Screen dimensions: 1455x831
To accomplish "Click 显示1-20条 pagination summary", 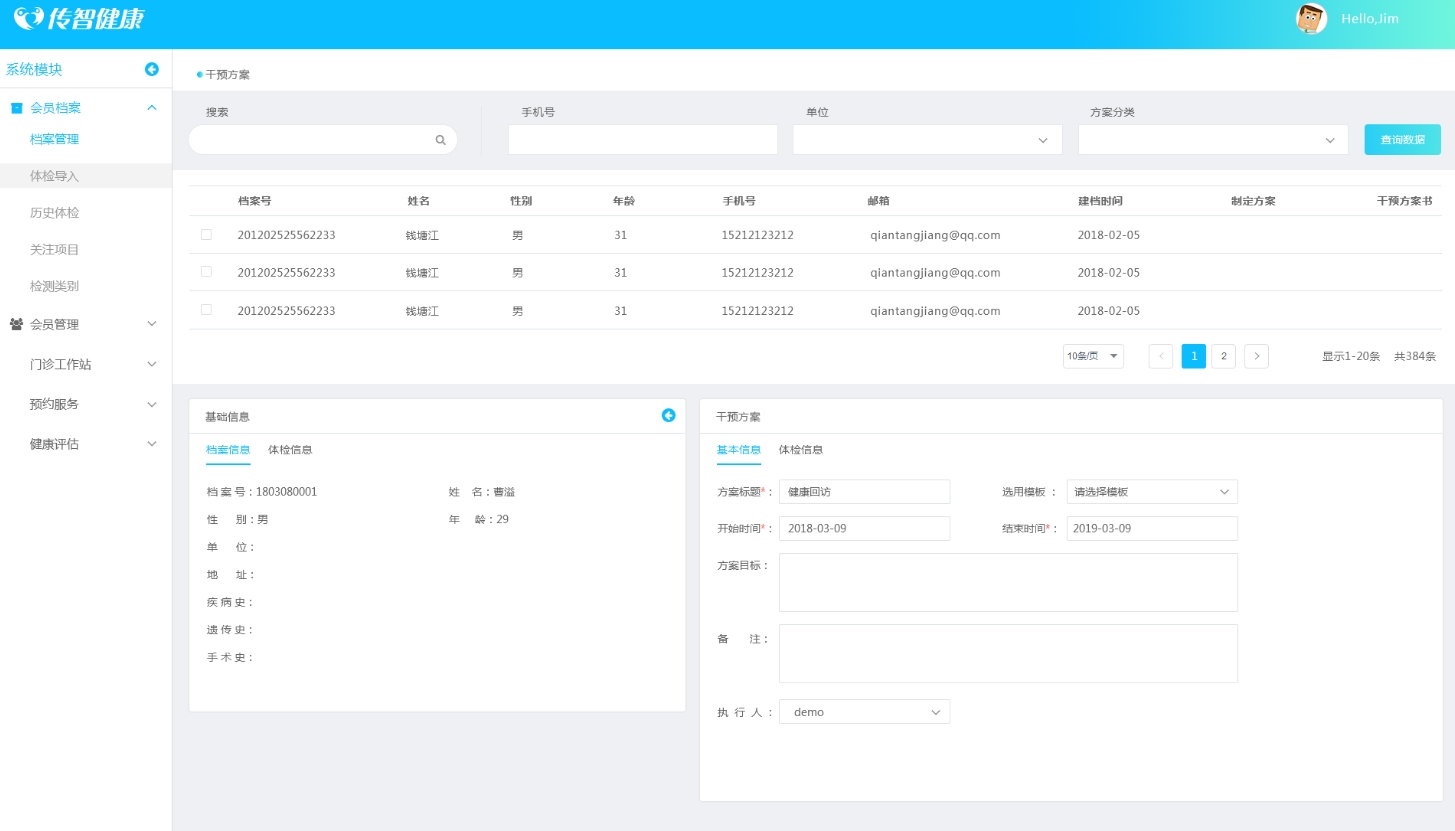I will pyautogui.click(x=1351, y=356).
